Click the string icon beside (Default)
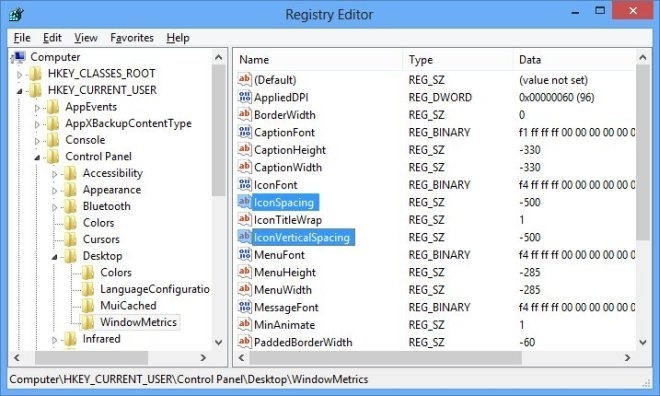The image size is (660, 396). (245, 80)
